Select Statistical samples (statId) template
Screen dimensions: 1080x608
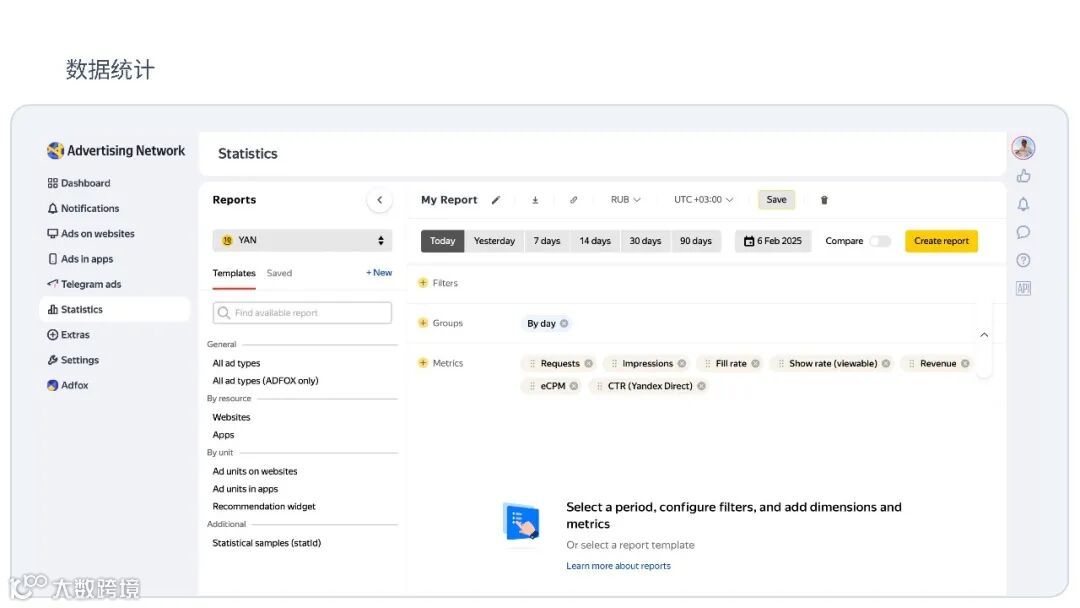click(267, 543)
